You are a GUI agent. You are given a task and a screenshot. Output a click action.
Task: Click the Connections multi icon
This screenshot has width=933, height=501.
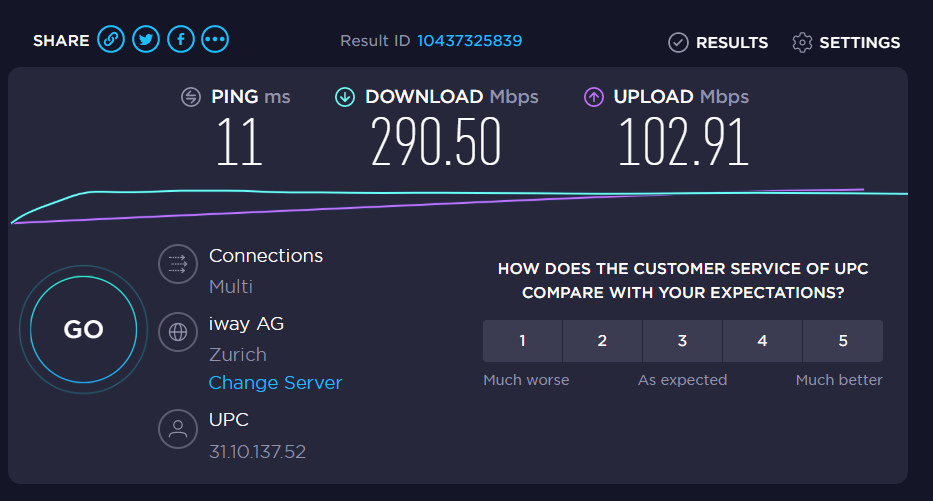pyautogui.click(x=178, y=264)
